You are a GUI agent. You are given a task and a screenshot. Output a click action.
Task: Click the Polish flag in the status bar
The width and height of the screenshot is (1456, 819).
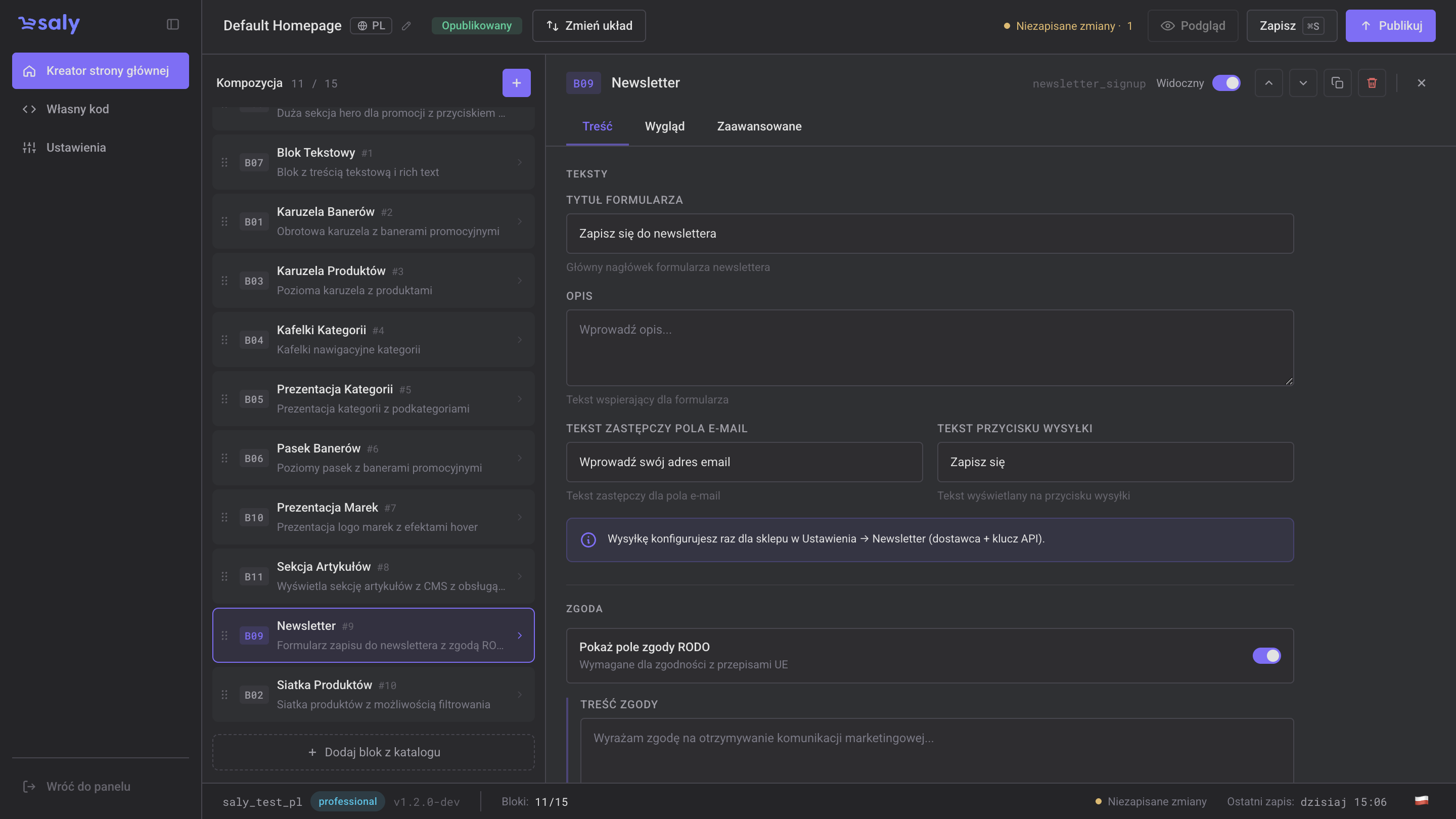[x=1421, y=800]
